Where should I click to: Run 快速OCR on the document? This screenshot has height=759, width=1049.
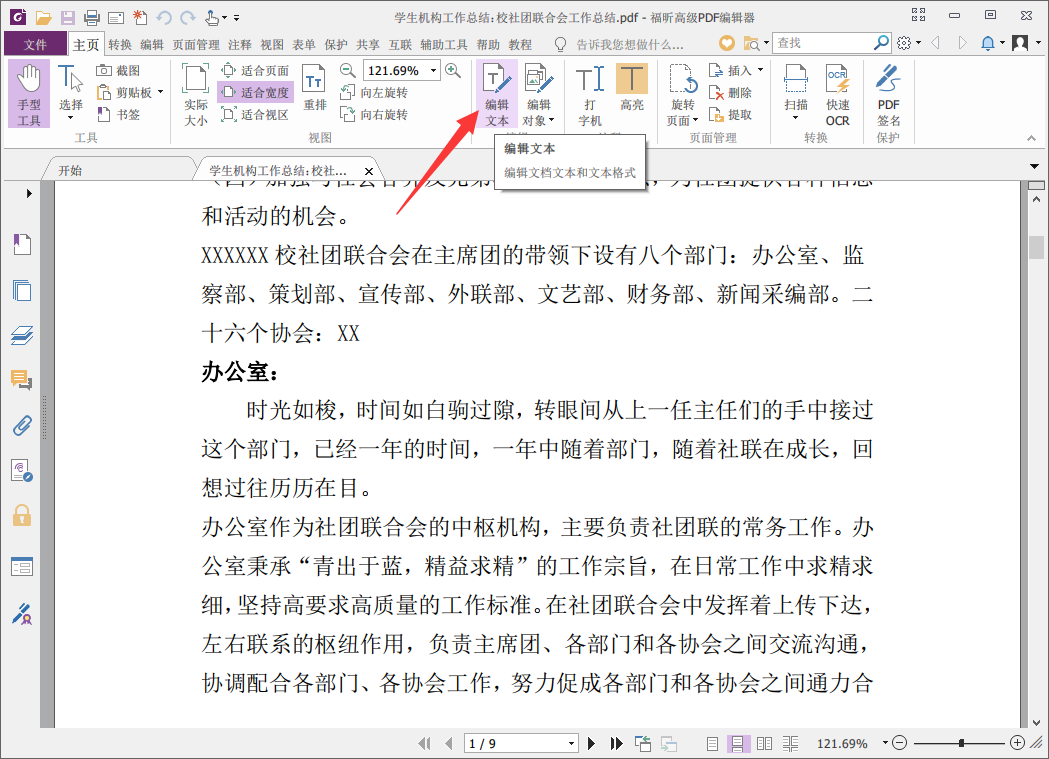tap(838, 95)
